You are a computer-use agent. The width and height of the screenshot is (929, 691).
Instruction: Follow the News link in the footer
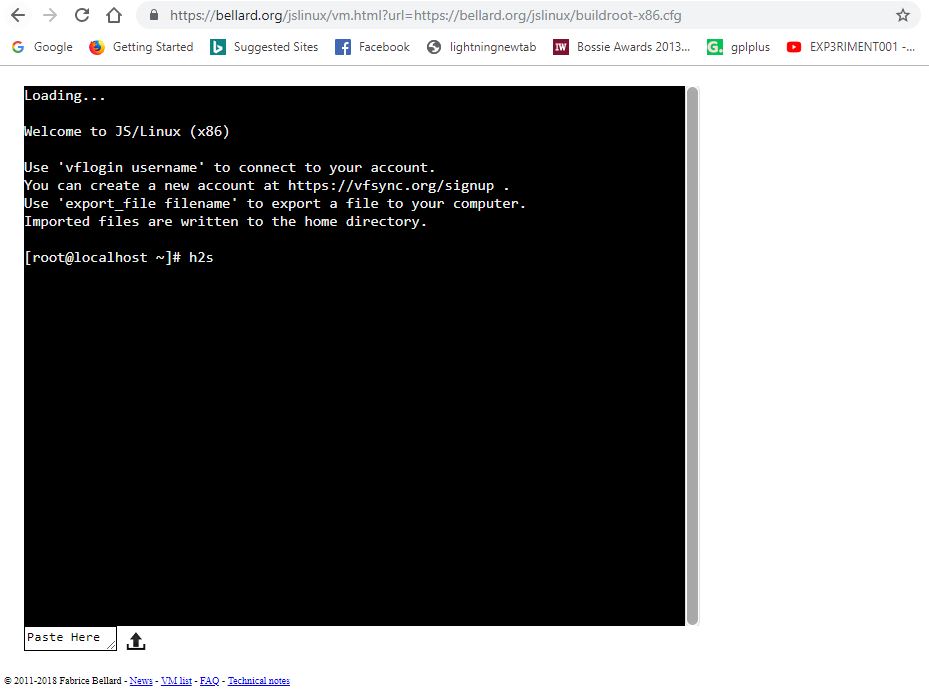pyautogui.click(x=141, y=680)
